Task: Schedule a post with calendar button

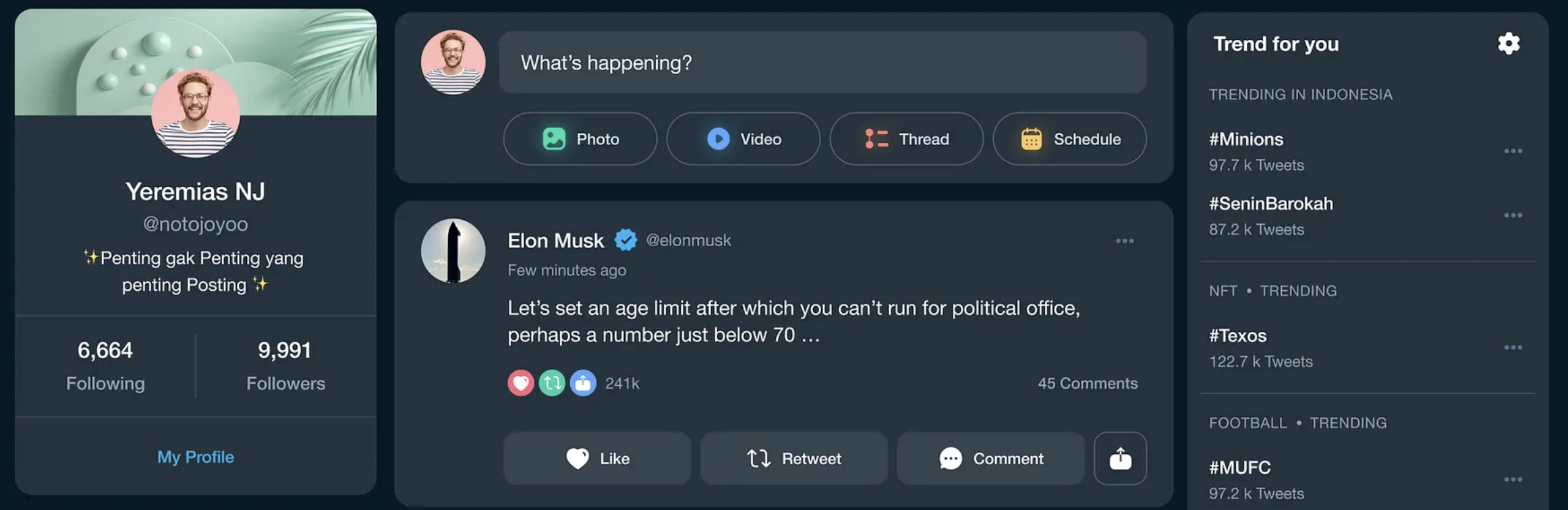Action: [x=1070, y=139]
